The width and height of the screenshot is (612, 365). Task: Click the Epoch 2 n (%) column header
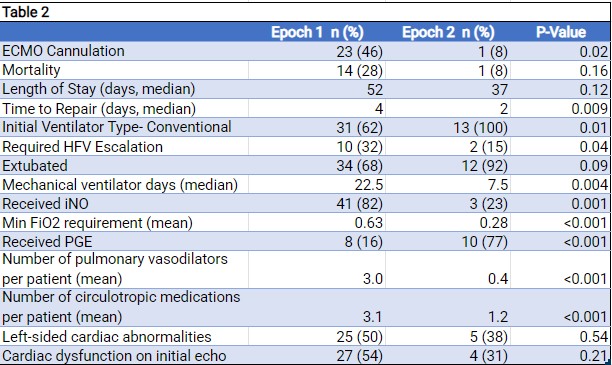[448, 32]
